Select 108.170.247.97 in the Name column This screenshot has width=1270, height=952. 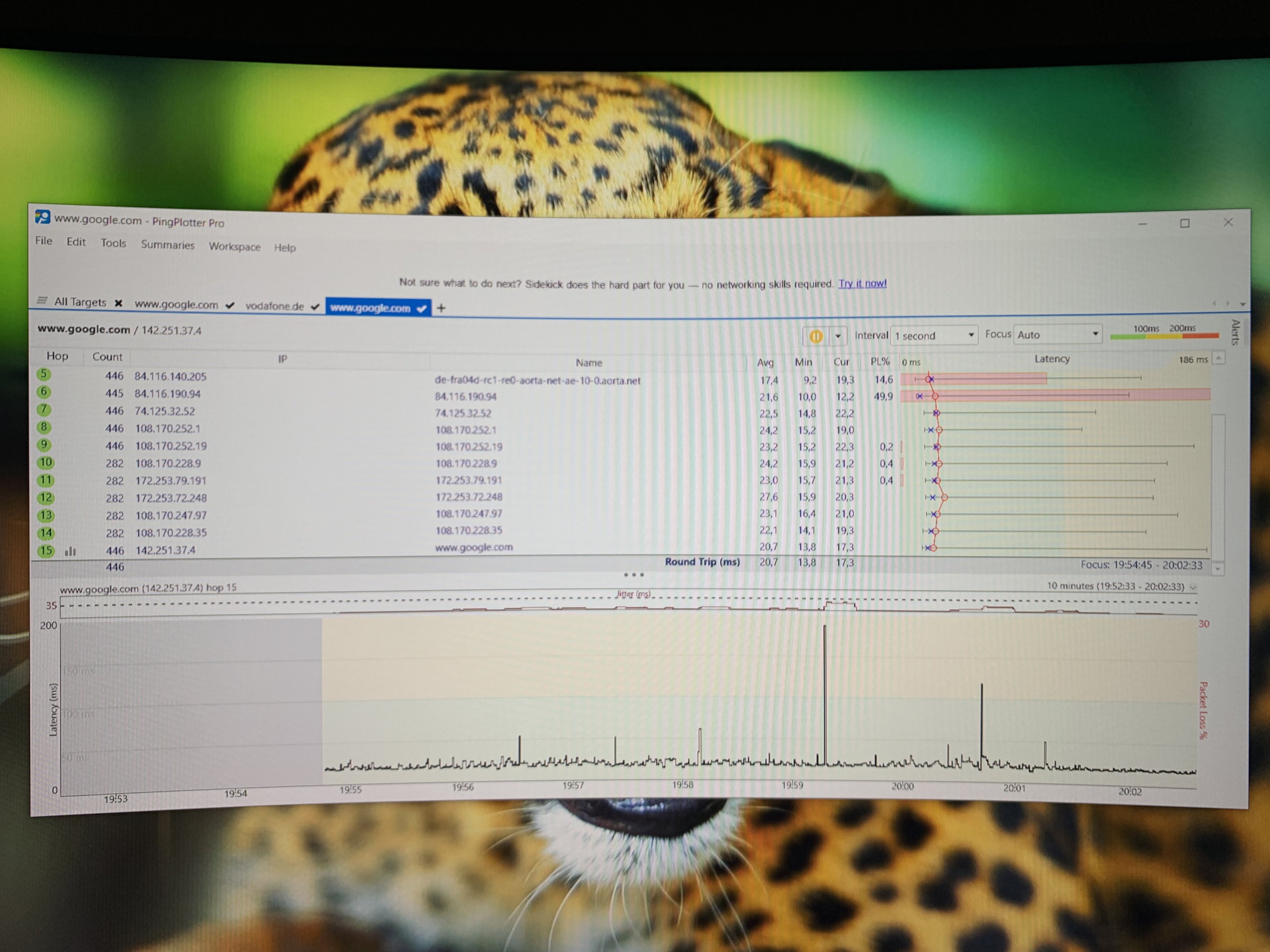point(469,514)
